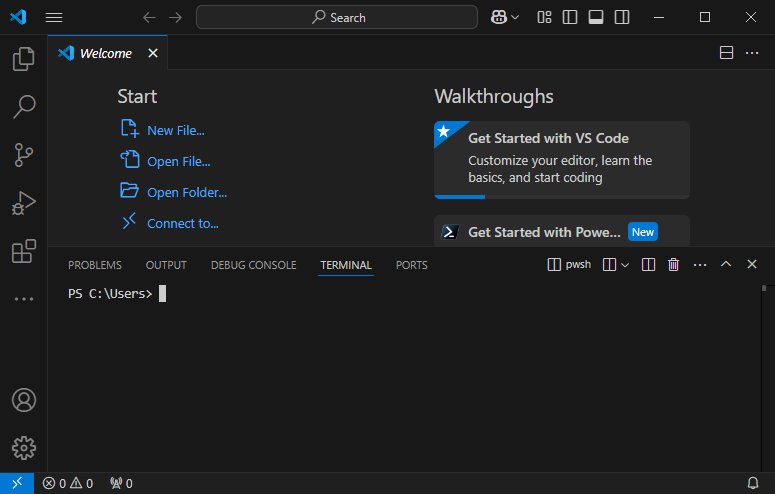Maximize the panel with the up chevron
This screenshot has height=494, width=775.
(726, 264)
